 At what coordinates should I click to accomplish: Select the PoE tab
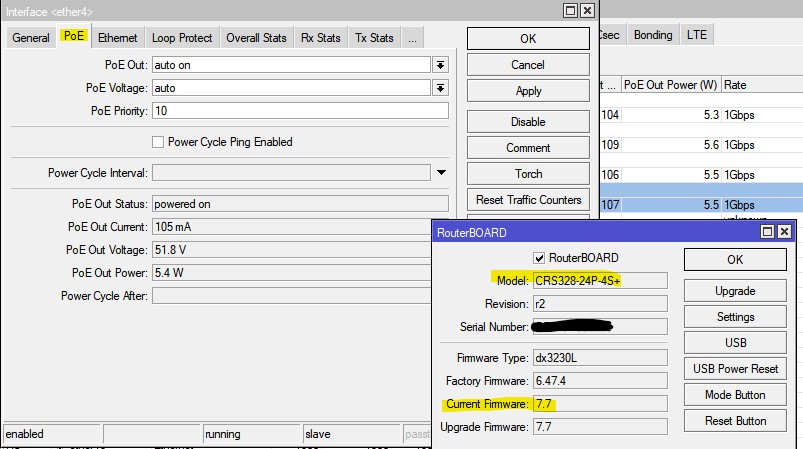point(74,36)
